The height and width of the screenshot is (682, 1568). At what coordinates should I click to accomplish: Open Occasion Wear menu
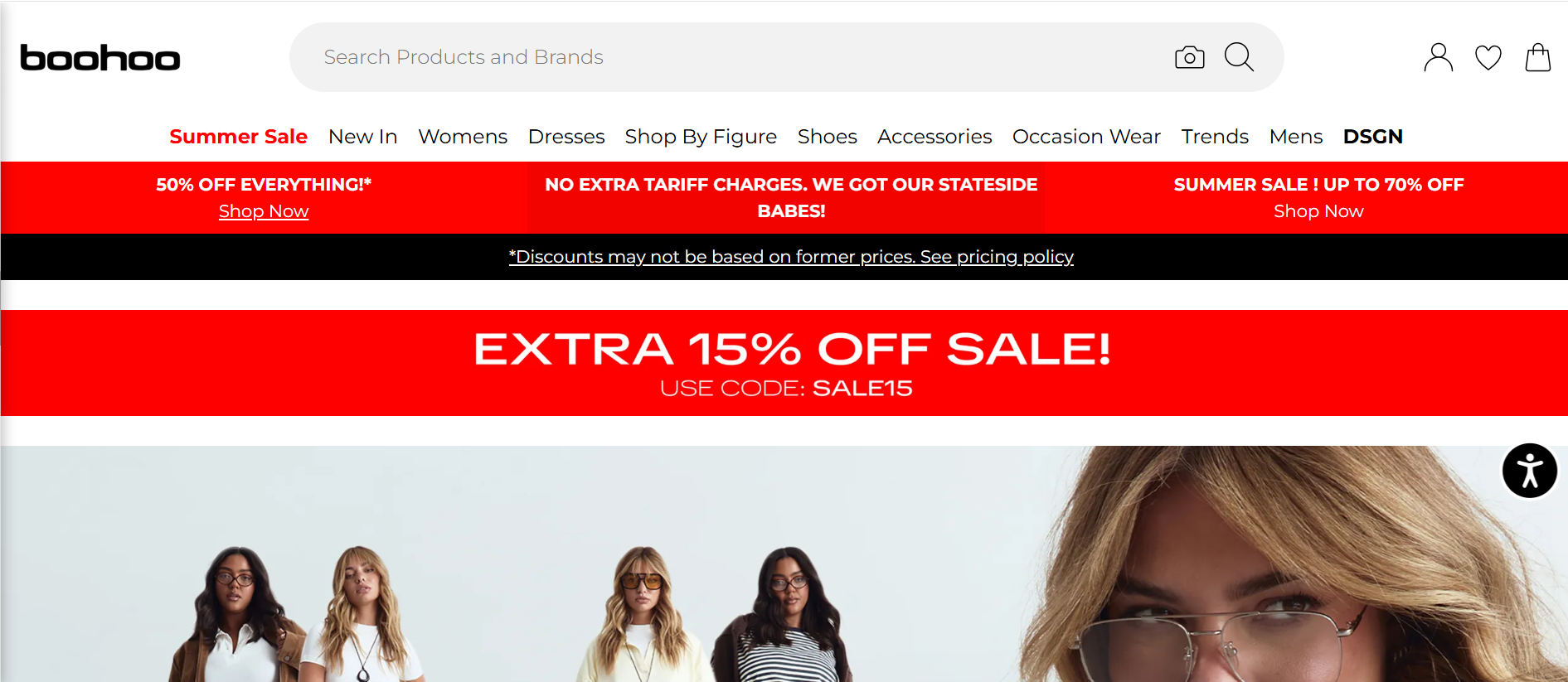1086,136
